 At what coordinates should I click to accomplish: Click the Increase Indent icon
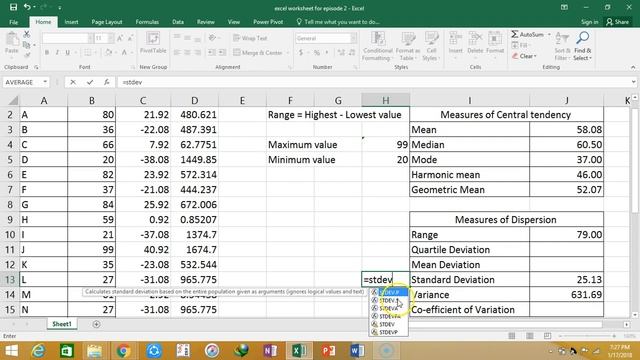pyautogui.click(x=222, y=52)
